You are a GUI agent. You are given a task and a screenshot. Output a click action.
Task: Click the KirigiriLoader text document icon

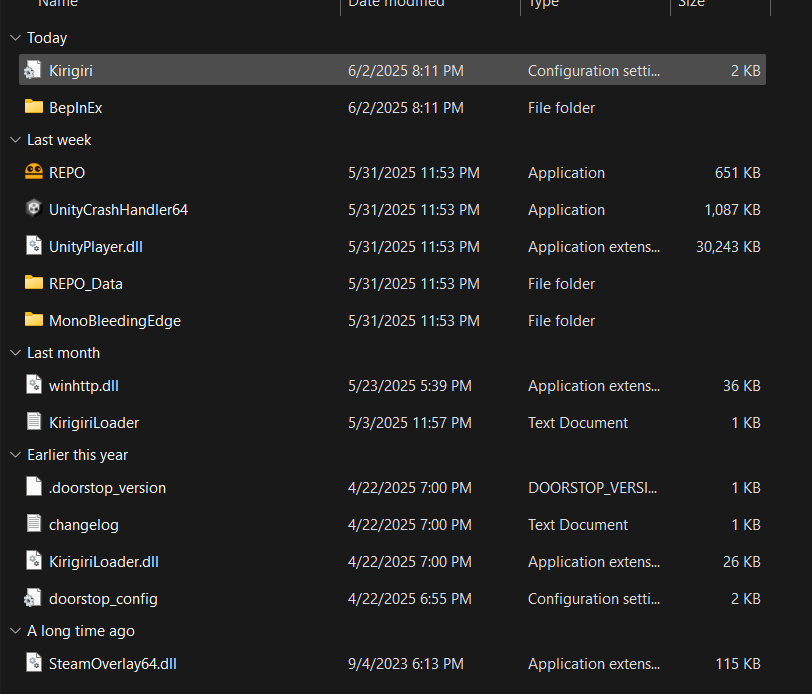click(33, 422)
